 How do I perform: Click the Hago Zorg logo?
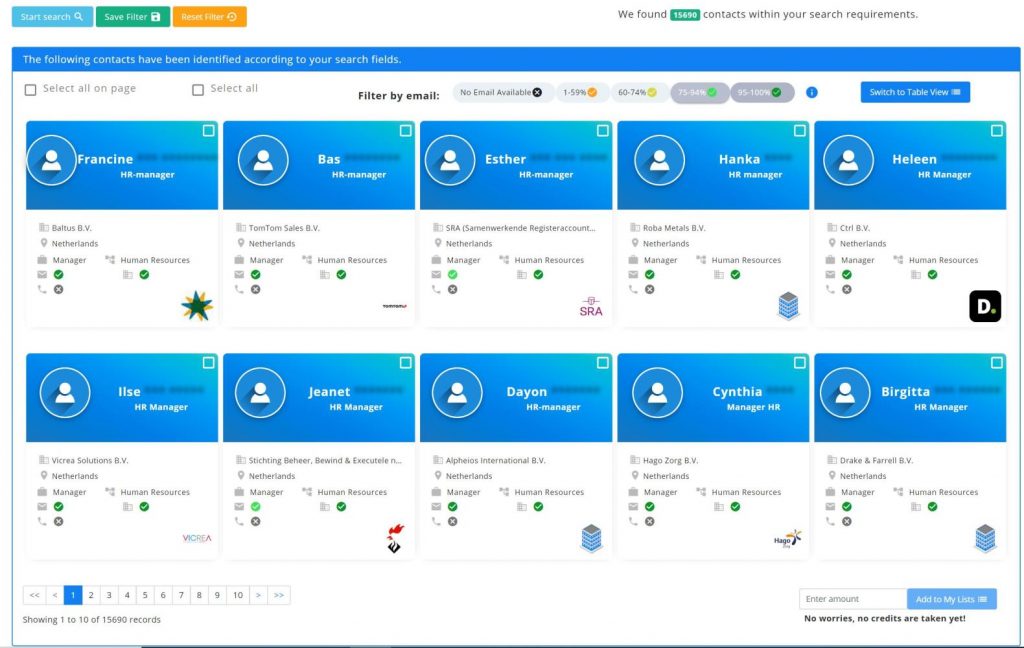click(x=788, y=539)
